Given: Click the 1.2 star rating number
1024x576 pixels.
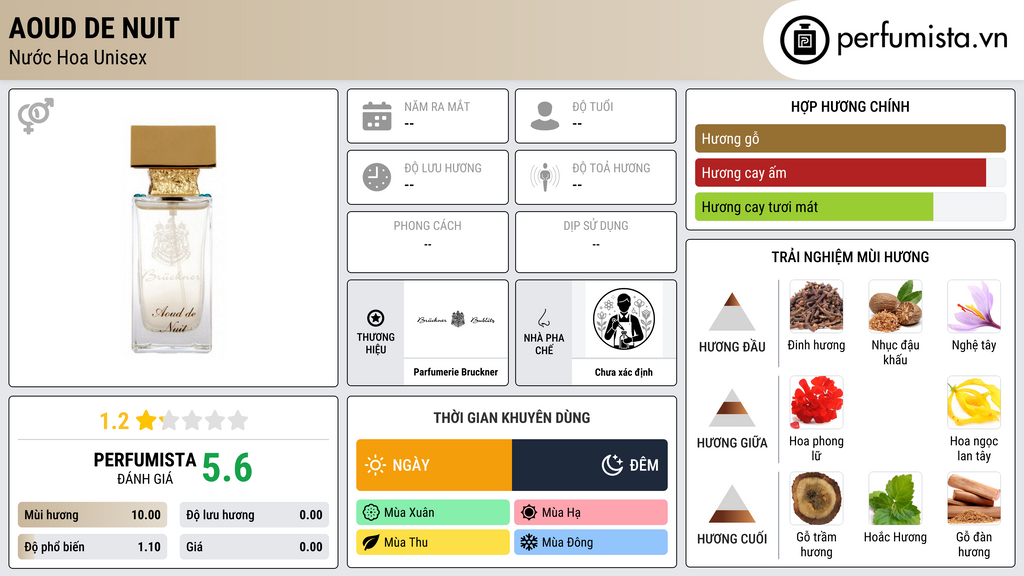Looking at the screenshot, I should 114,421.
